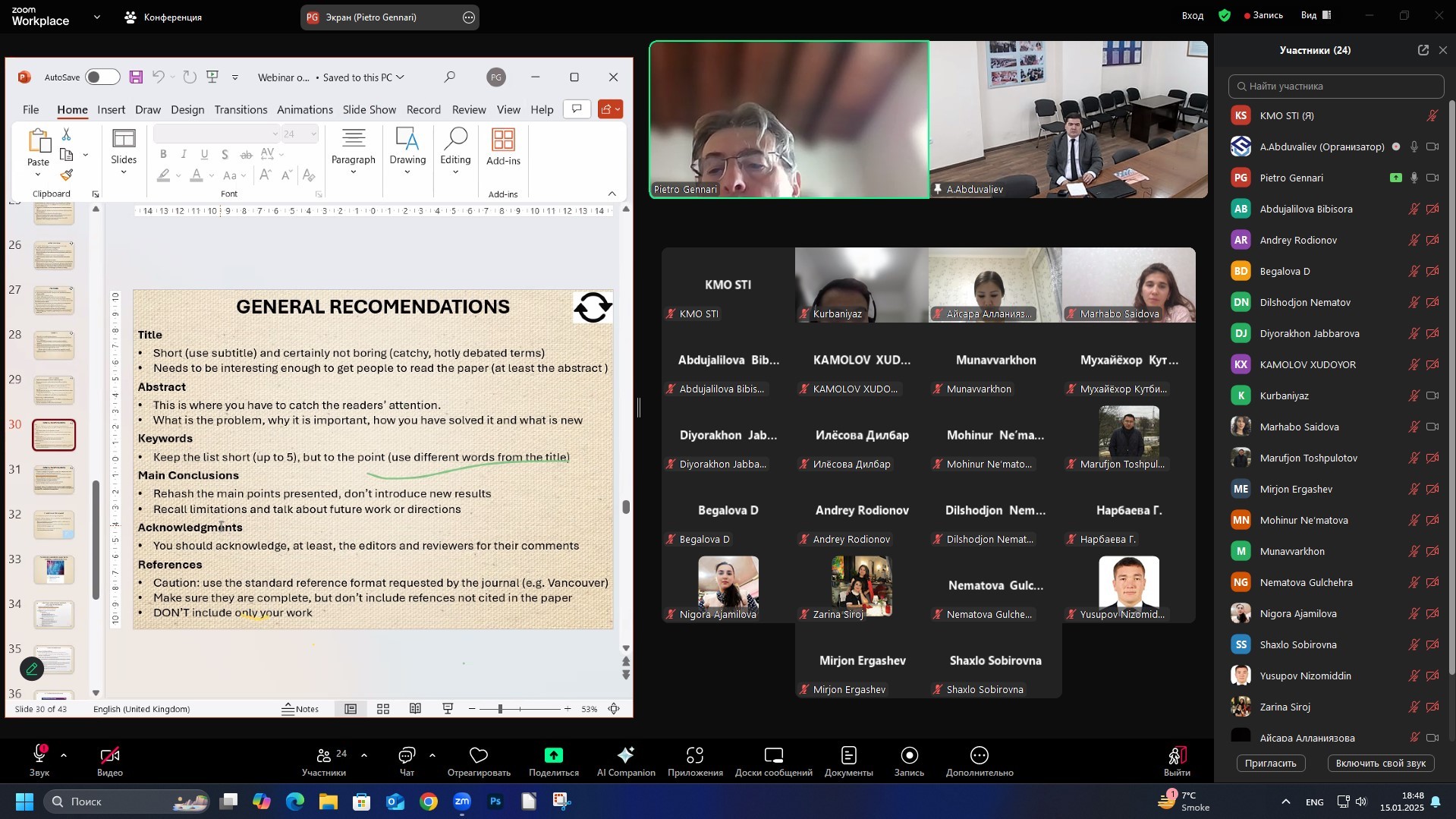Switch to the Slide Show tab
Image resolution: width=1456 pixels, height=819 pixels.
(370, 109)
